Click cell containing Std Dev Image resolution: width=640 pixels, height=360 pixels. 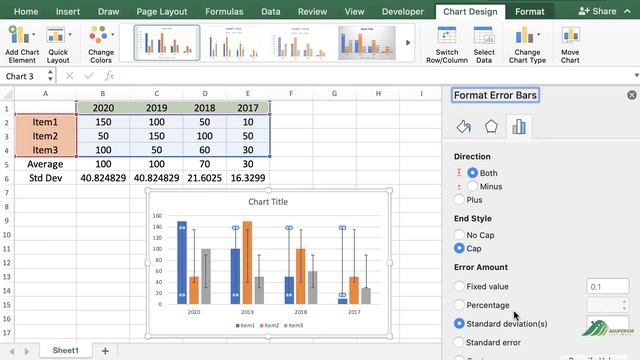(45, 178)
